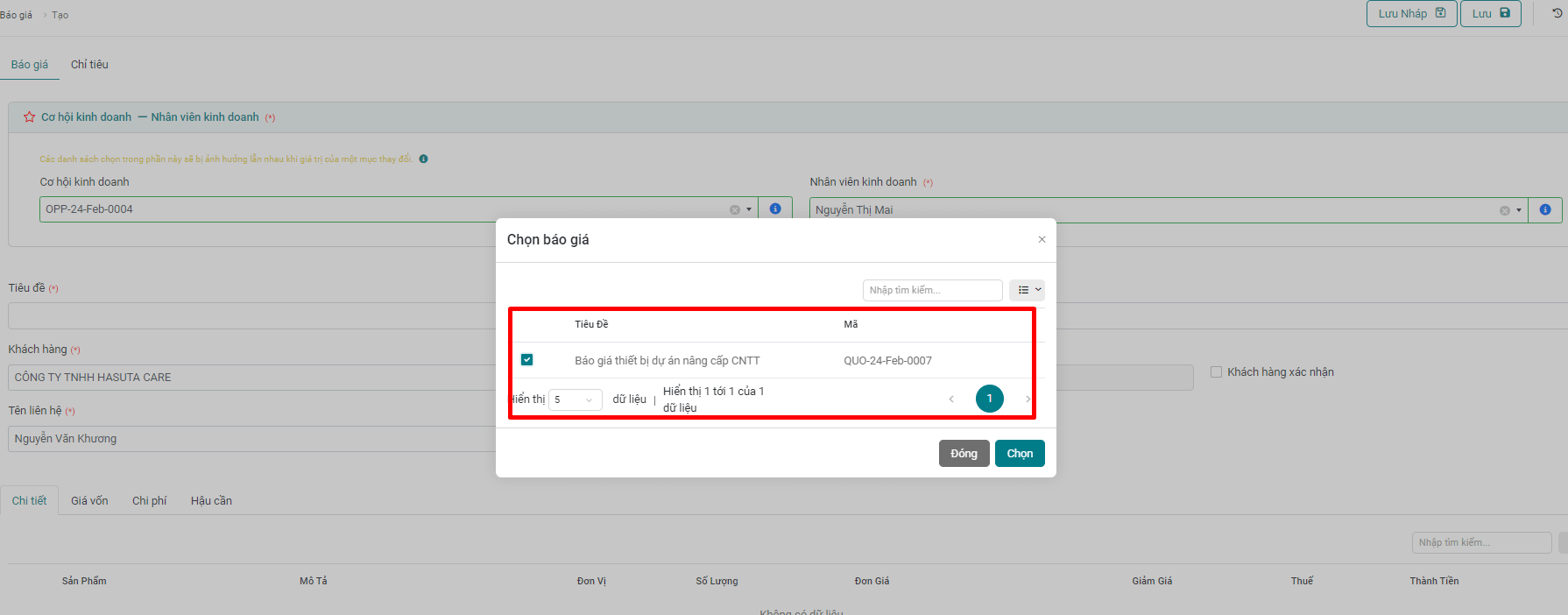Viewport: 1568px width, 615px height.
Task: Clear the OPP-24-Feb-0004 selection
Action: coord(734,210)
